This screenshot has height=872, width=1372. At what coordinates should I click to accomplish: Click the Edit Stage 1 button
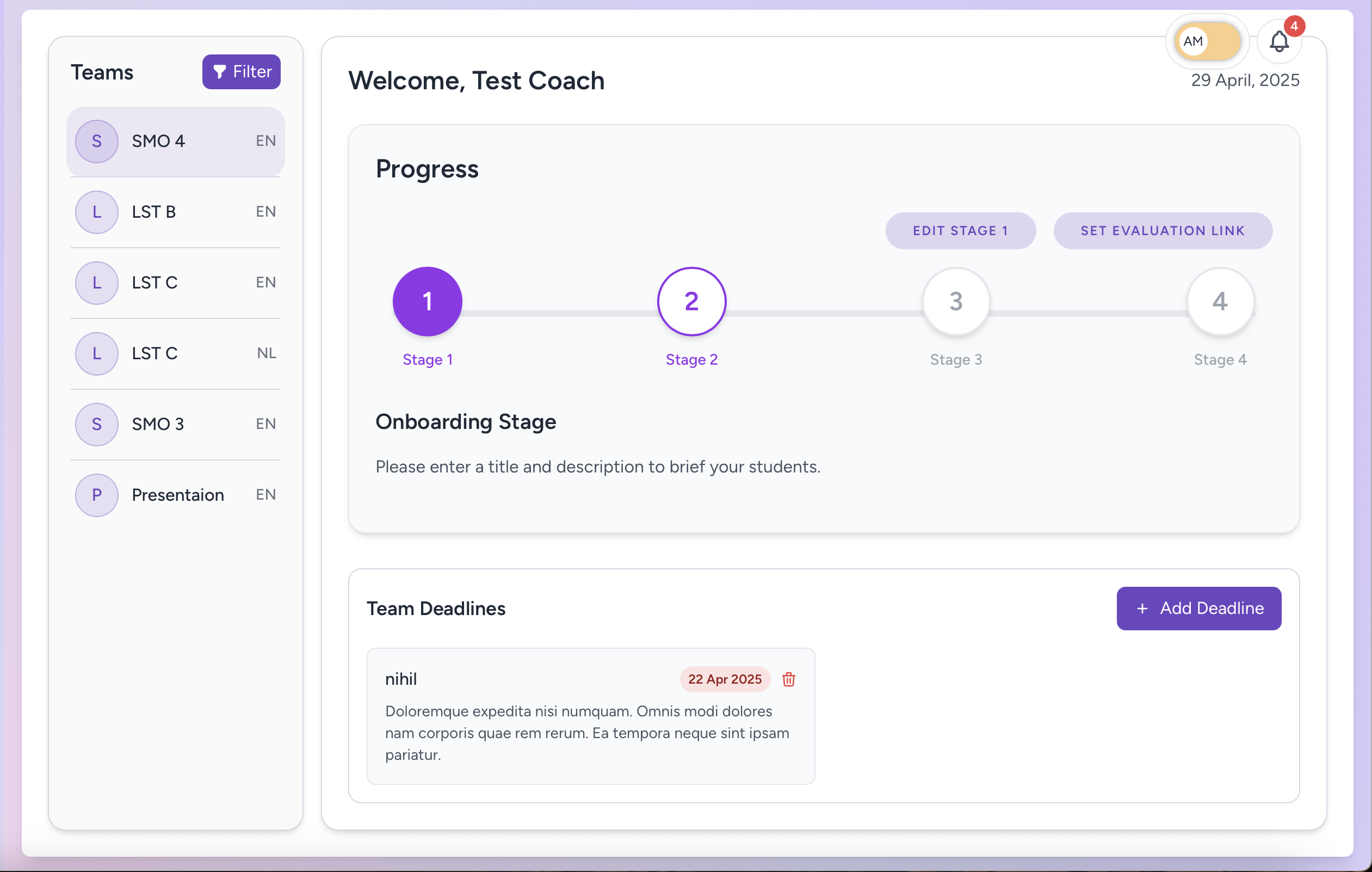pyautogui.click(x=961, y=230)
